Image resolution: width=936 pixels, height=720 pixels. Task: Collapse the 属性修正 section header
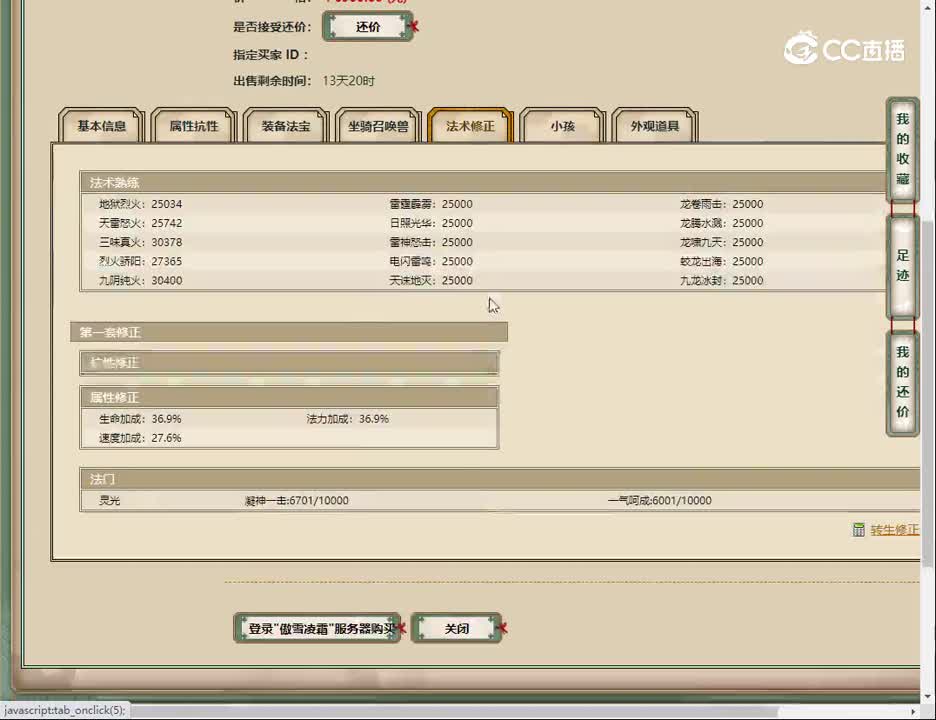tap(289, 397)
